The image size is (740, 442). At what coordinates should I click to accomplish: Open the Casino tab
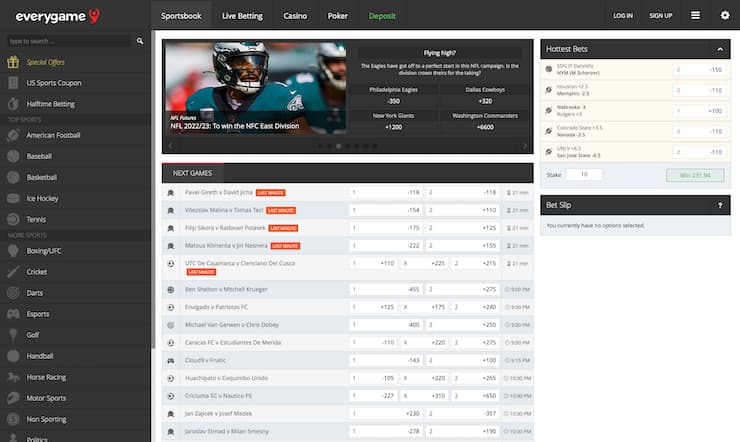point(295,16)
